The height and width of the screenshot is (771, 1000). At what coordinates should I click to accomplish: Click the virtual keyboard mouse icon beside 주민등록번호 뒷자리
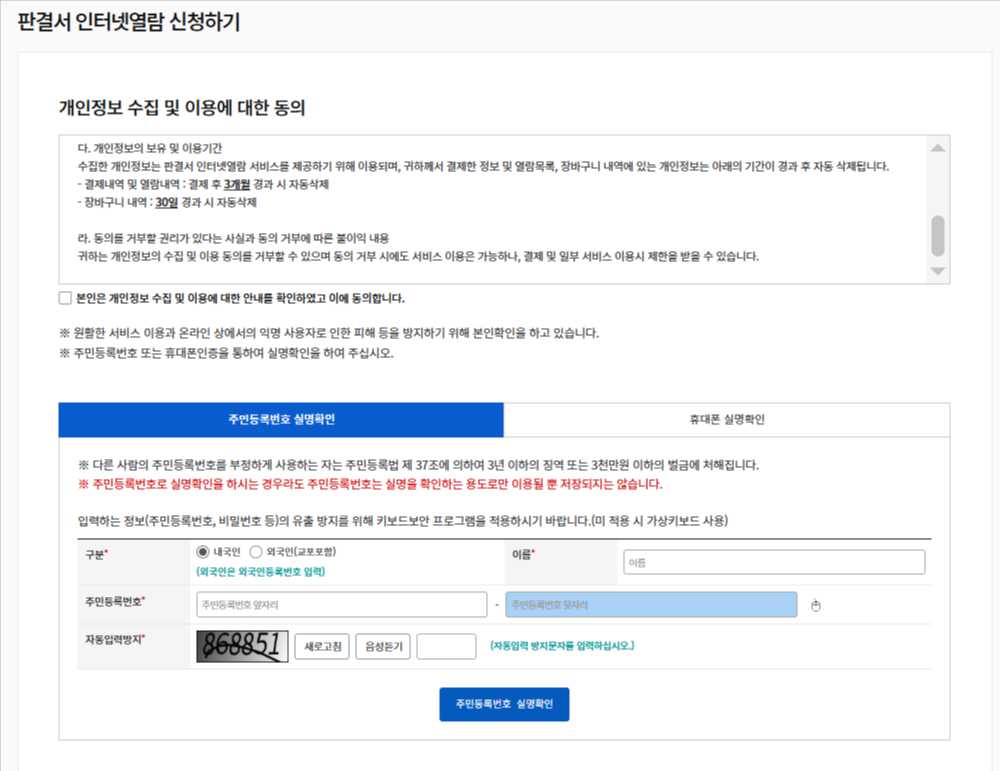[817, 604]
